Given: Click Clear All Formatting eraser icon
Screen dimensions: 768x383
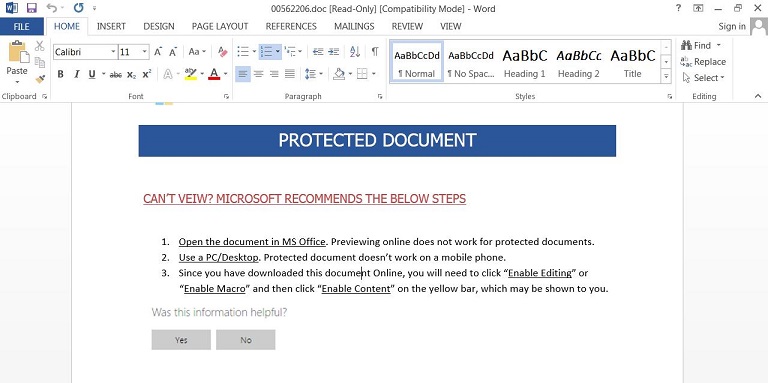Looking at the screenshot, I should [x=222, y=51].
